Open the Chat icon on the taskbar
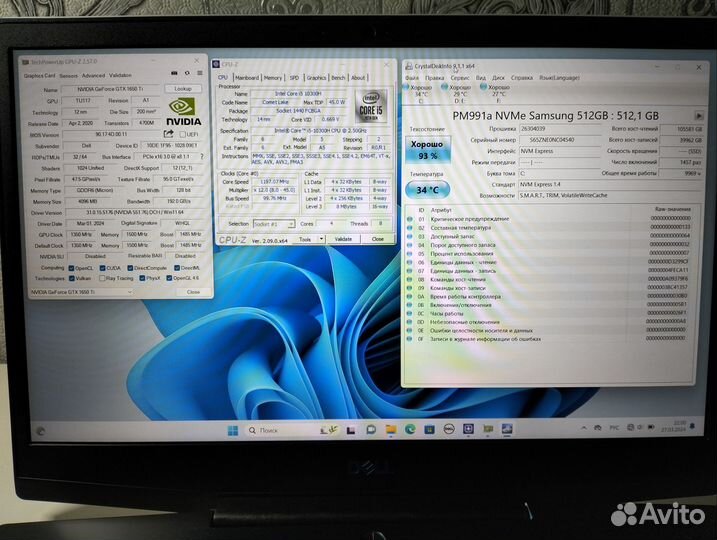Image resolution: width=717 pixels, height=540 pixels. [x=371, y=430]
